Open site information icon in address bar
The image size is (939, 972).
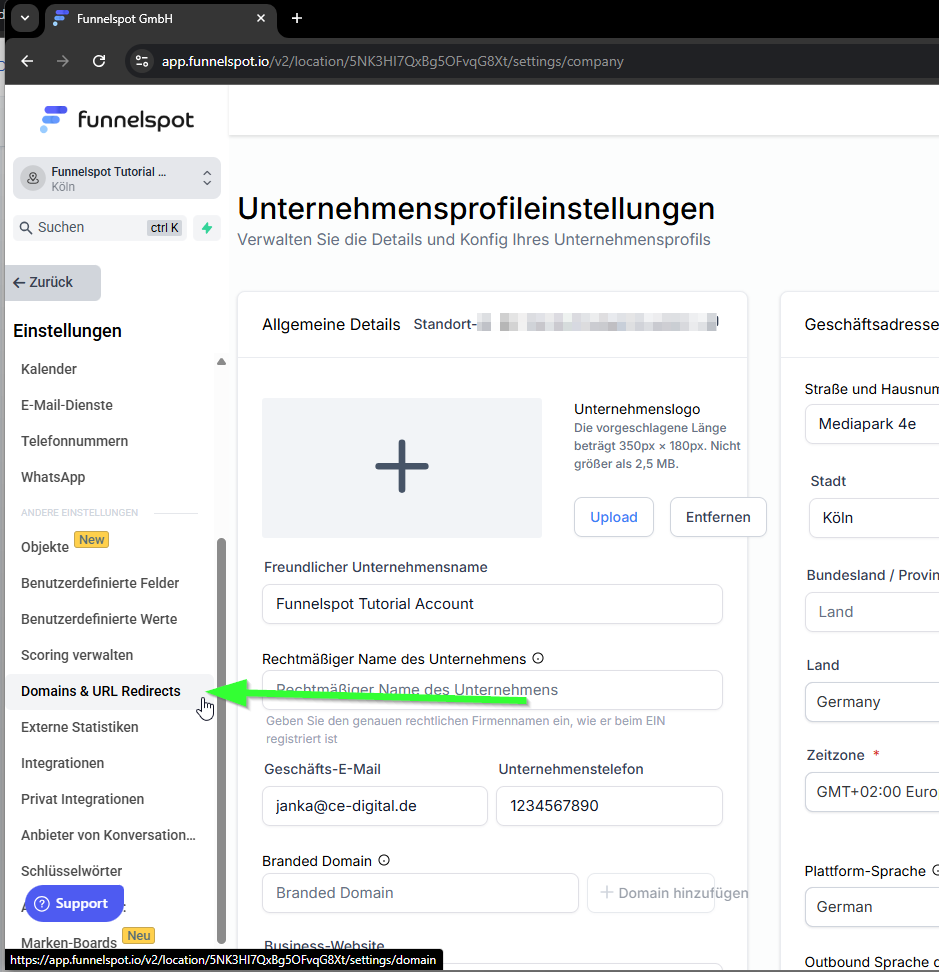[x=142, y=61]
